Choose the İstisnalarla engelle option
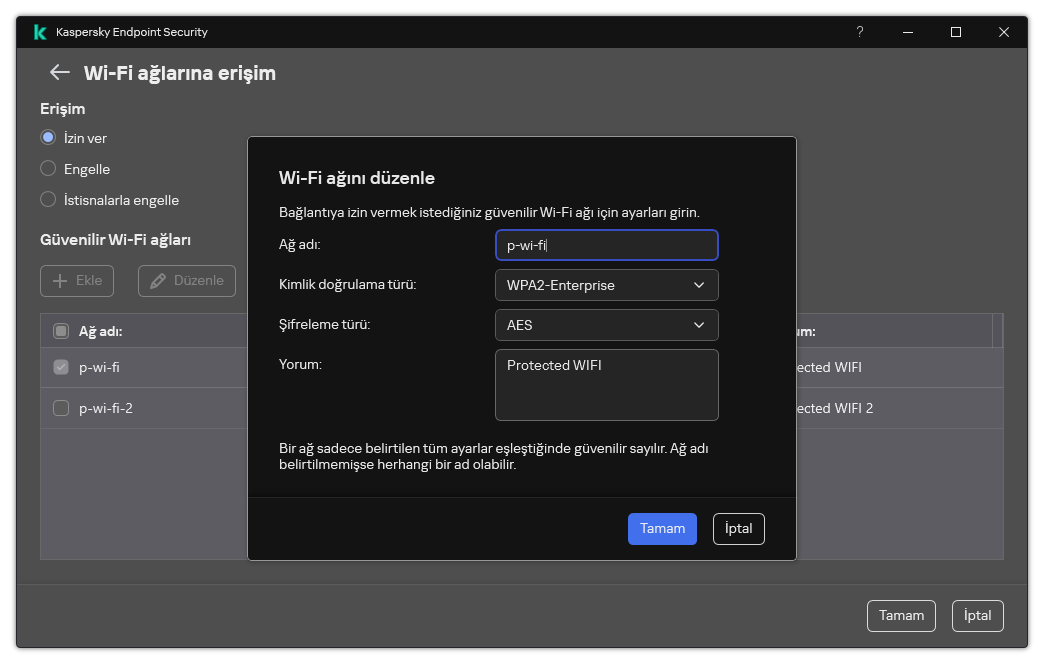This screenshot has height=664, width=1044. coord(48,200)
